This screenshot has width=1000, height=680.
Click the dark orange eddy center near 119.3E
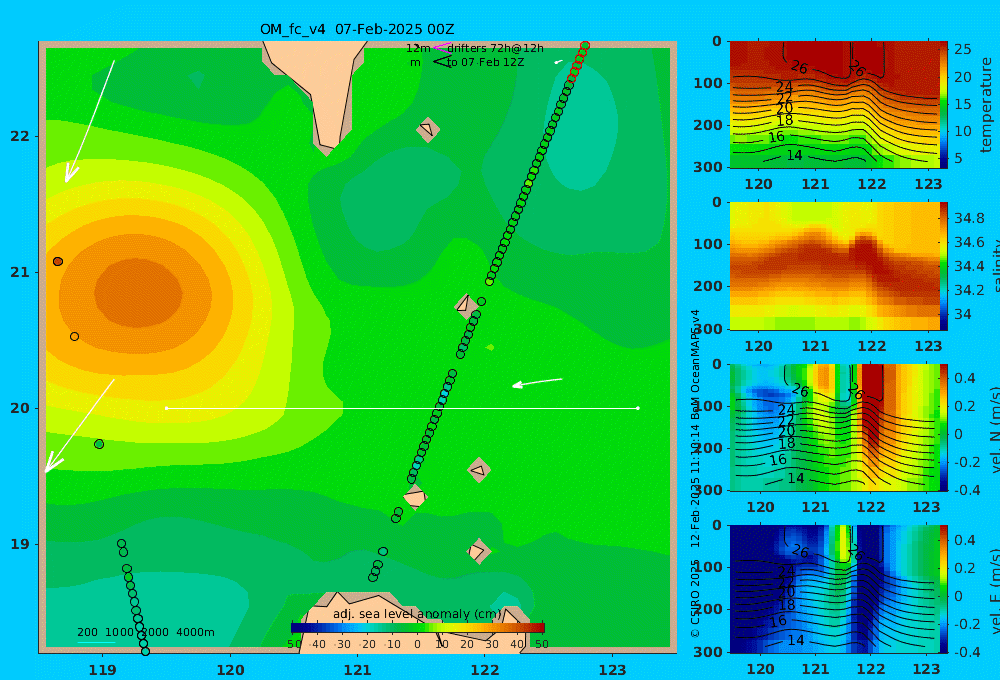[138, 293]
